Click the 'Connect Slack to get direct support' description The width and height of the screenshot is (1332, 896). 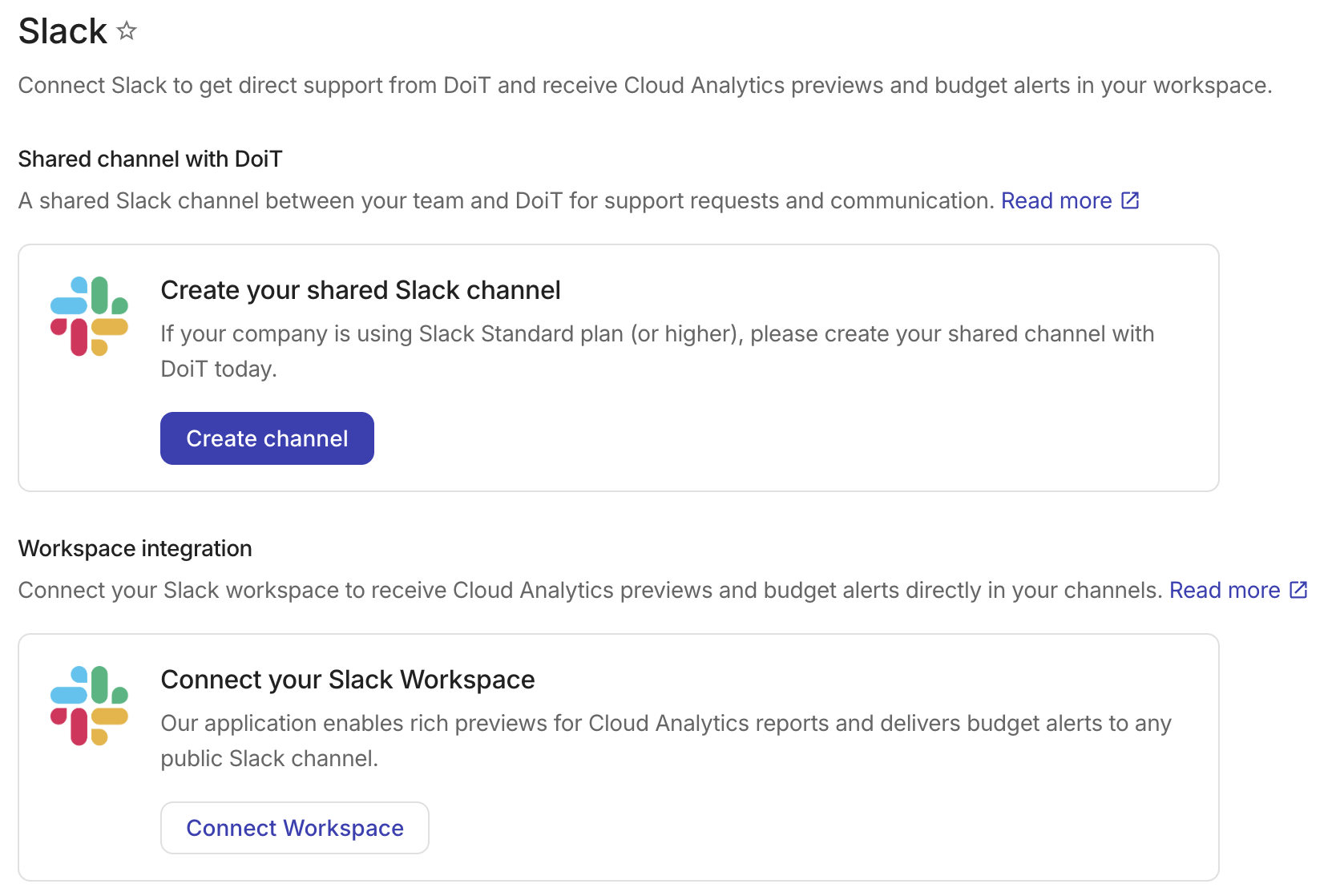(x=645, y=85)
